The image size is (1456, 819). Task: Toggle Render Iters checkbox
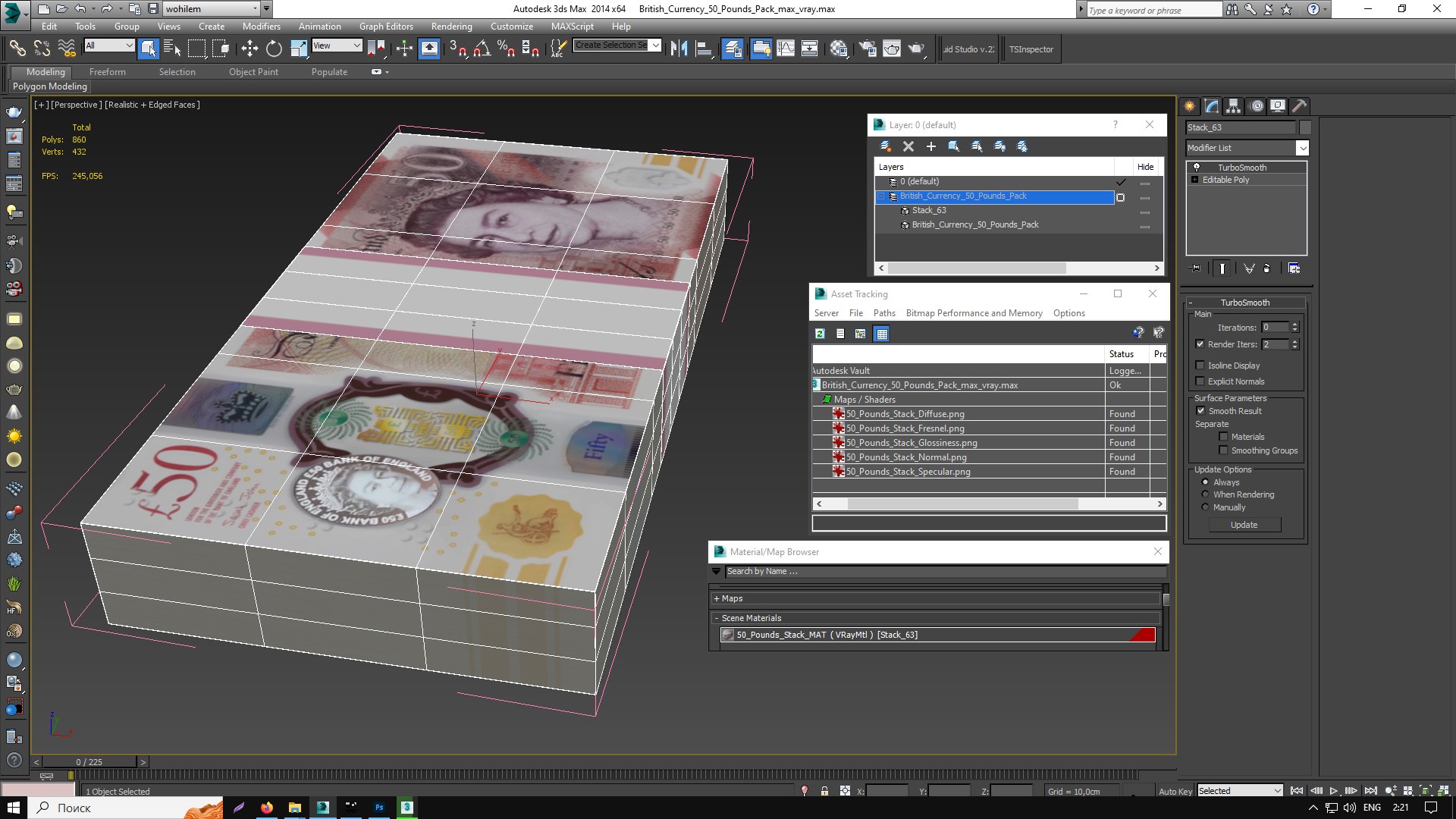(x=1200, y=344)
